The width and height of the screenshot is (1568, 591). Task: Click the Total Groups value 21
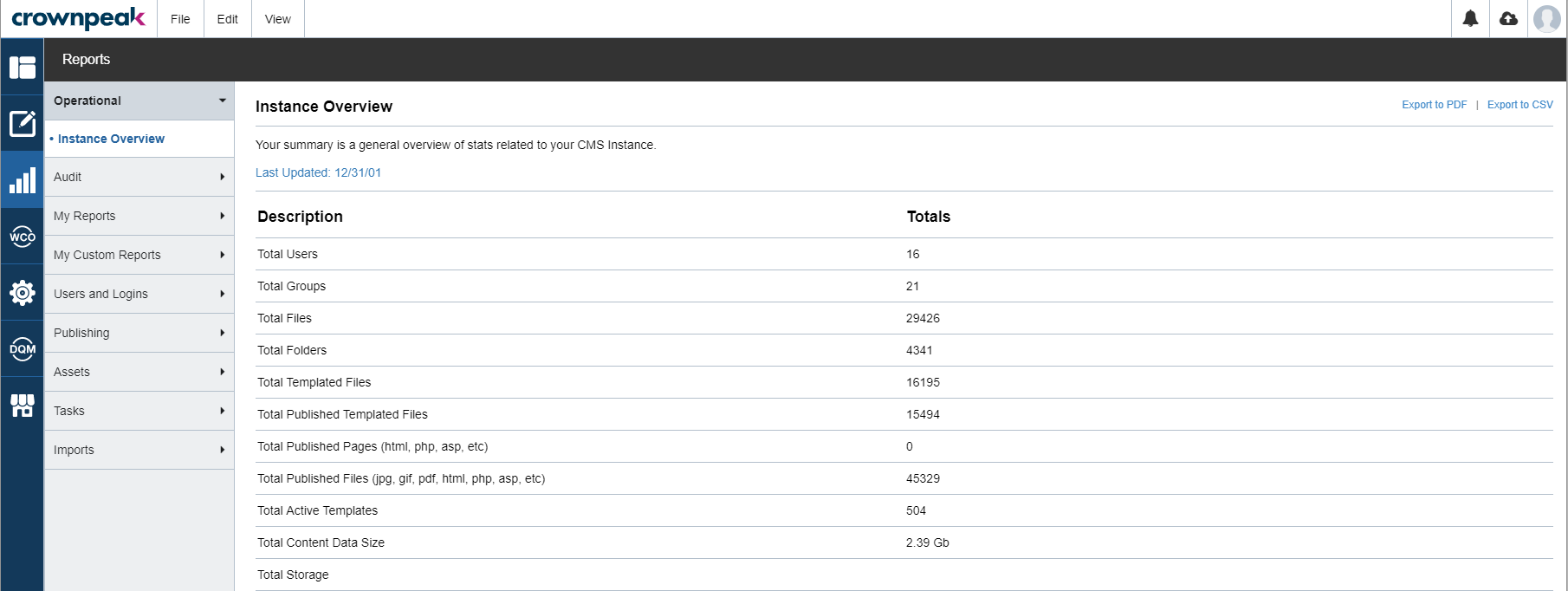coord(912,286)
